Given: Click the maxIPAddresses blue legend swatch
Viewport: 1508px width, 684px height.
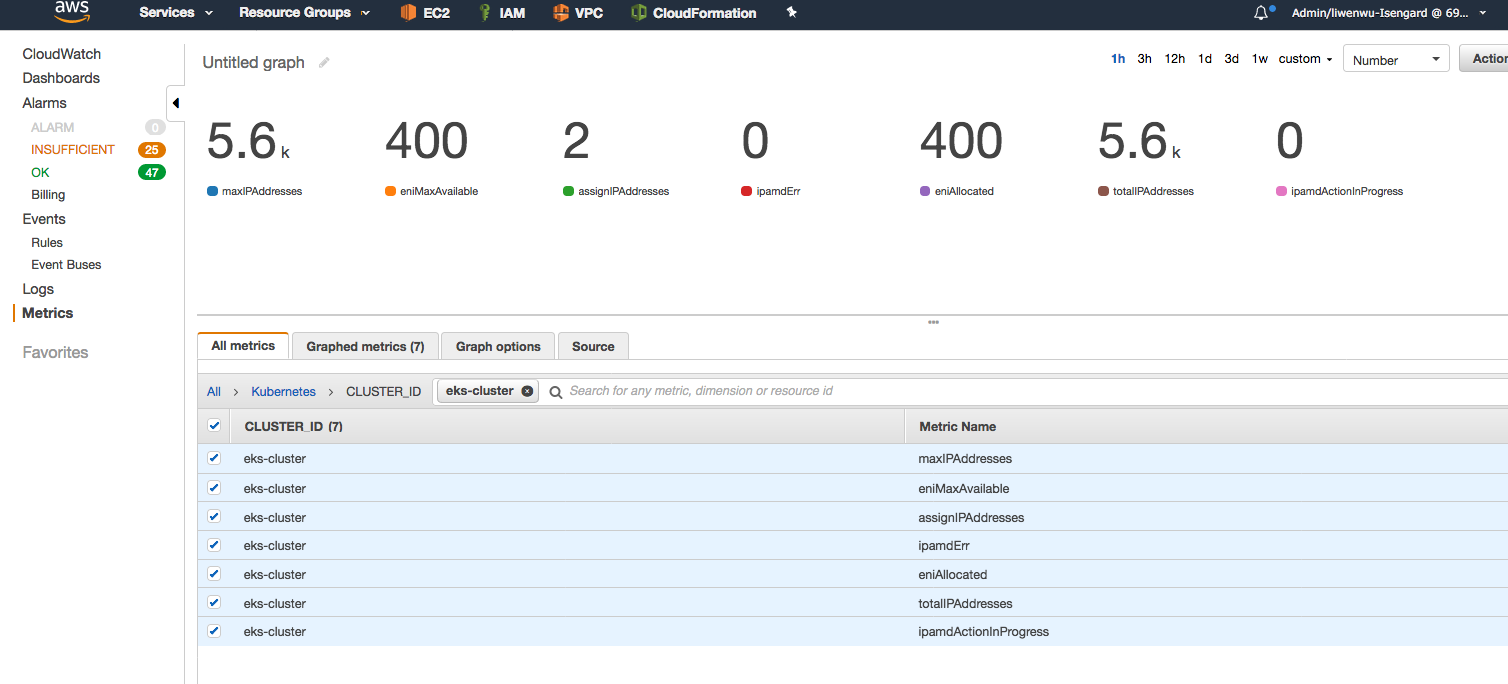Looking at the screenshot, I should (x=212, y=191).
